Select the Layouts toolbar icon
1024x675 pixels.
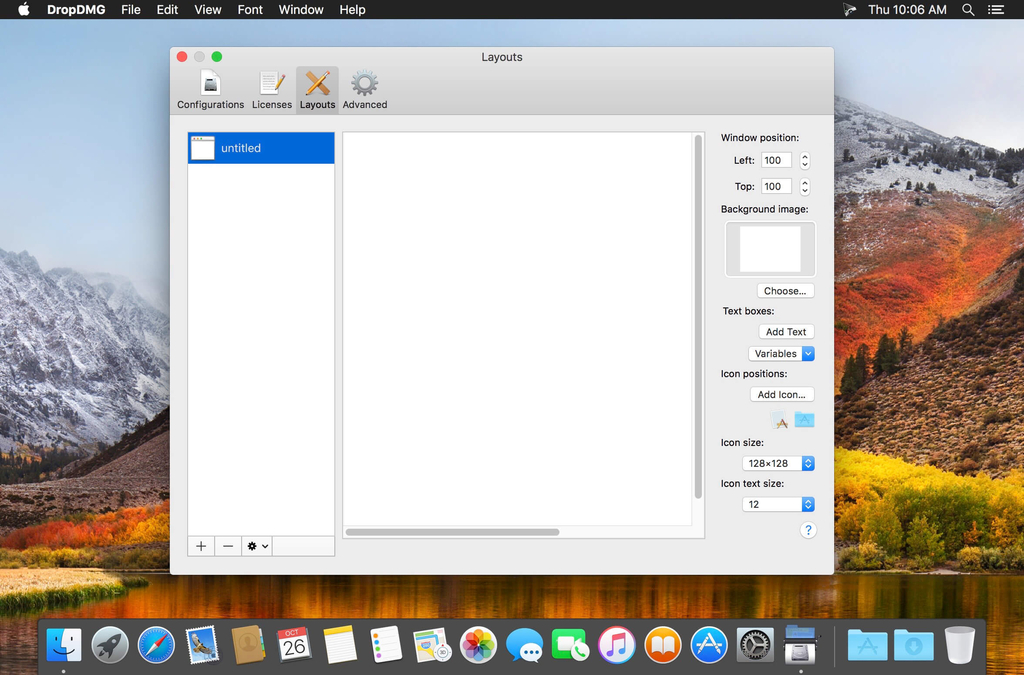tap(317, 88)
